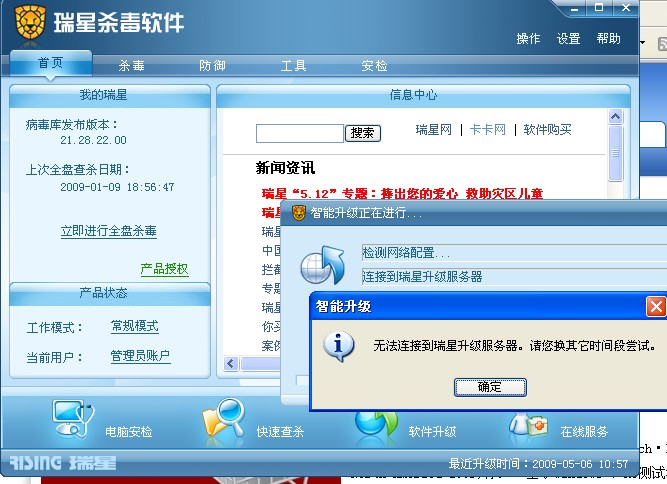Click the 最近升级时间 status bar entry
This screenshot has width=667, height=484.
pos(538,464)
